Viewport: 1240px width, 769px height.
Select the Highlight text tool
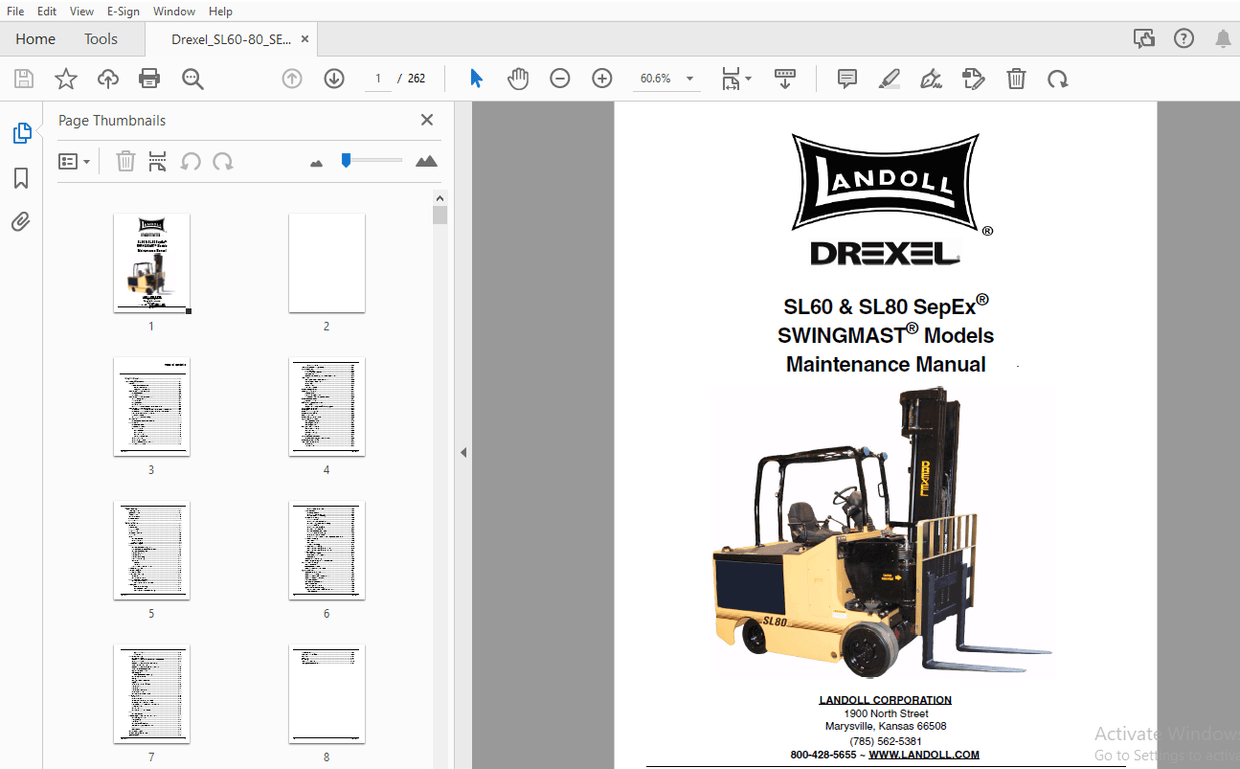coord(889,78)
